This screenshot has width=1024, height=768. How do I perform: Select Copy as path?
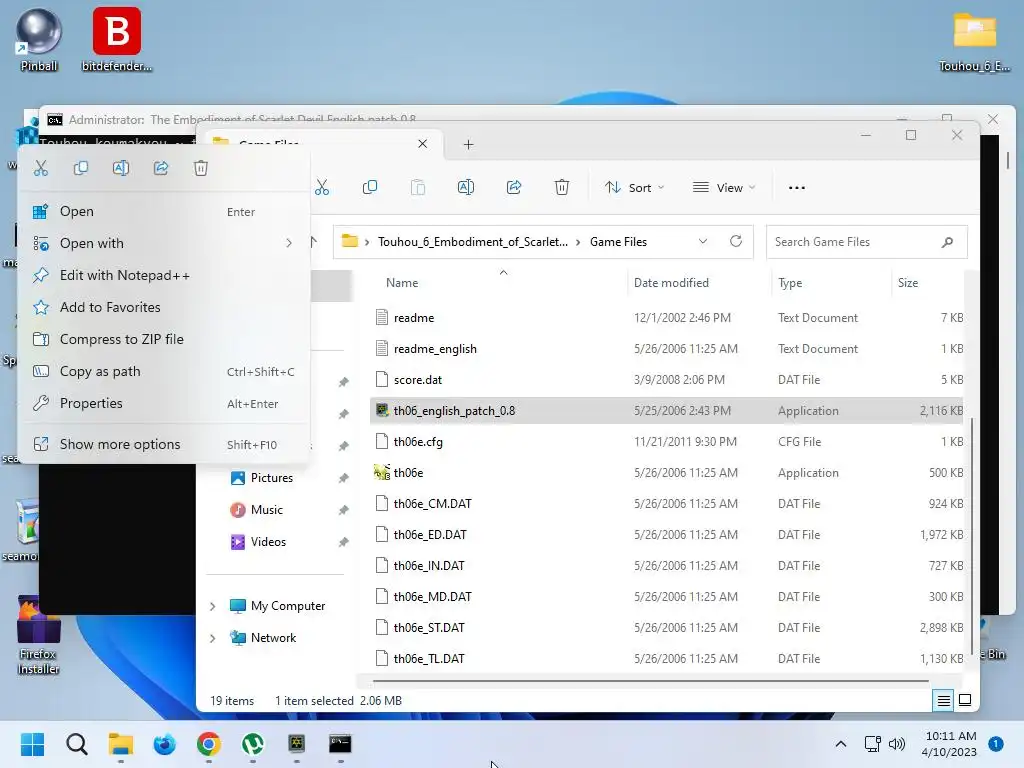[164, 372]
